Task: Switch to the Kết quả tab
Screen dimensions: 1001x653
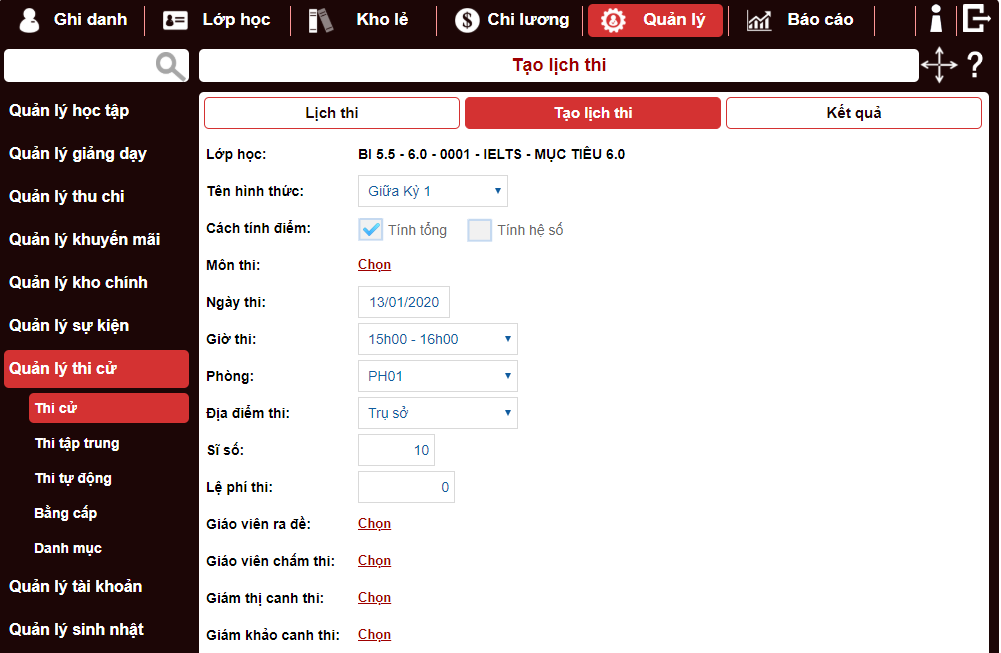Action: point(853,112)
